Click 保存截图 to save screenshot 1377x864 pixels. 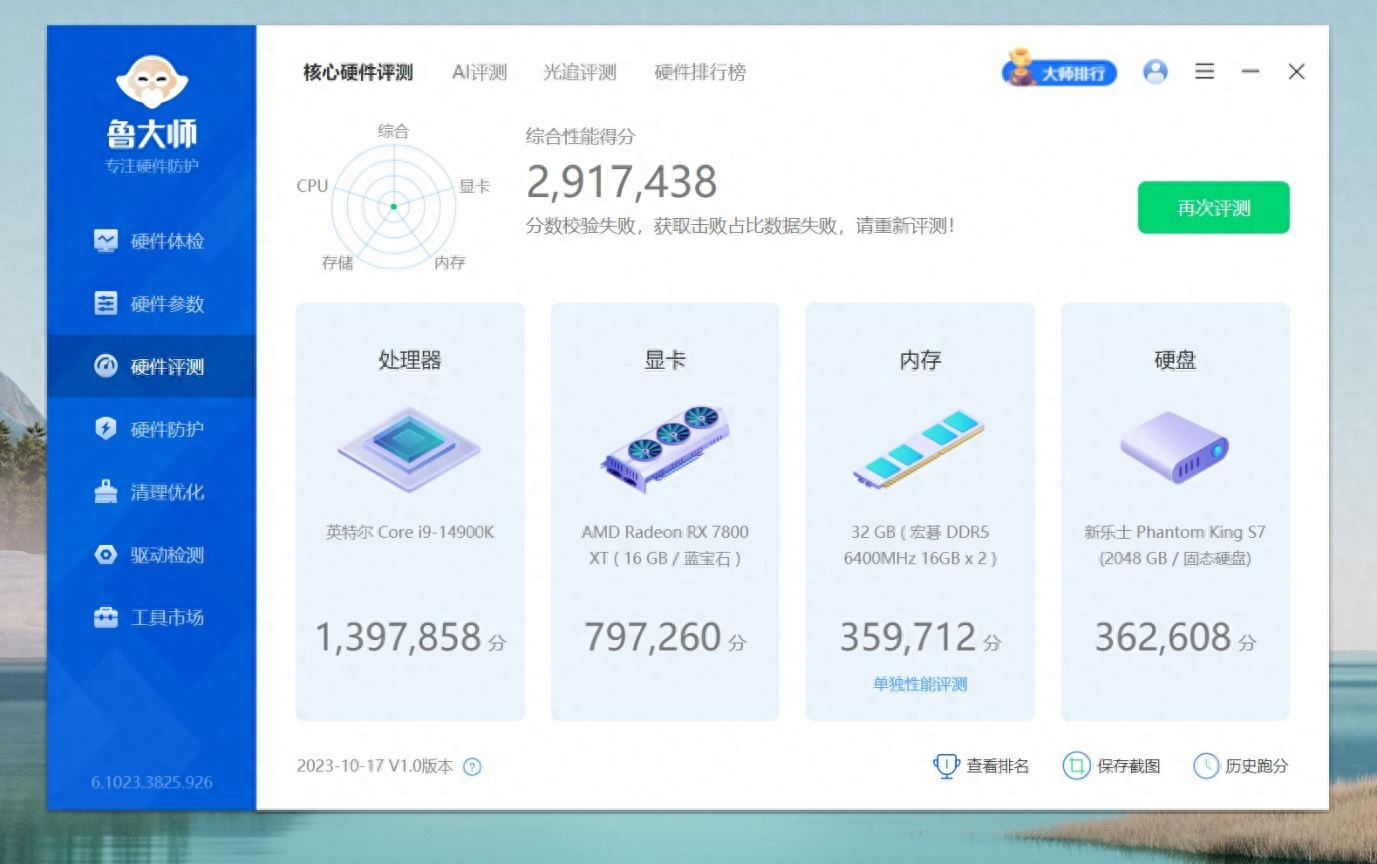click(x=1111, y=766)
